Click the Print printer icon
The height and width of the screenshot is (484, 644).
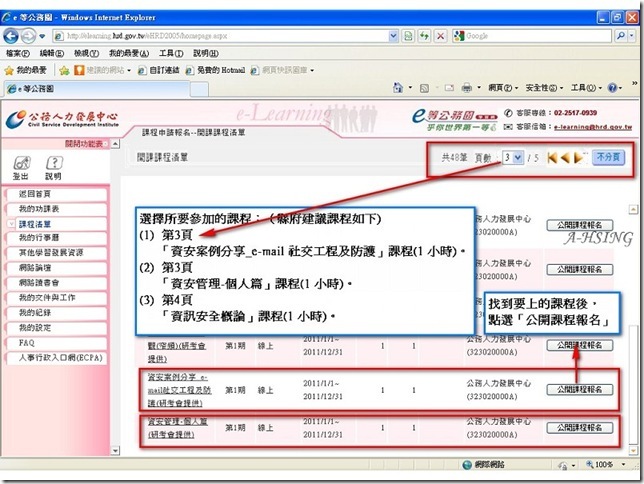[x=467, y=88]
